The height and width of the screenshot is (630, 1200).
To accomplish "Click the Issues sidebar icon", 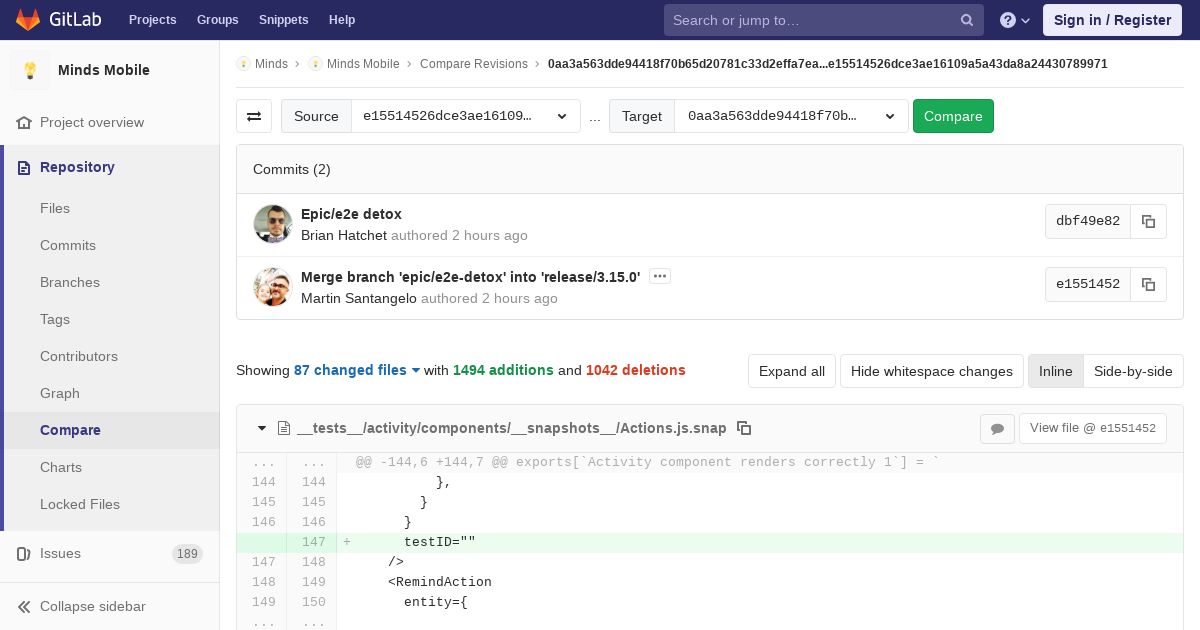I will (24, 553).
